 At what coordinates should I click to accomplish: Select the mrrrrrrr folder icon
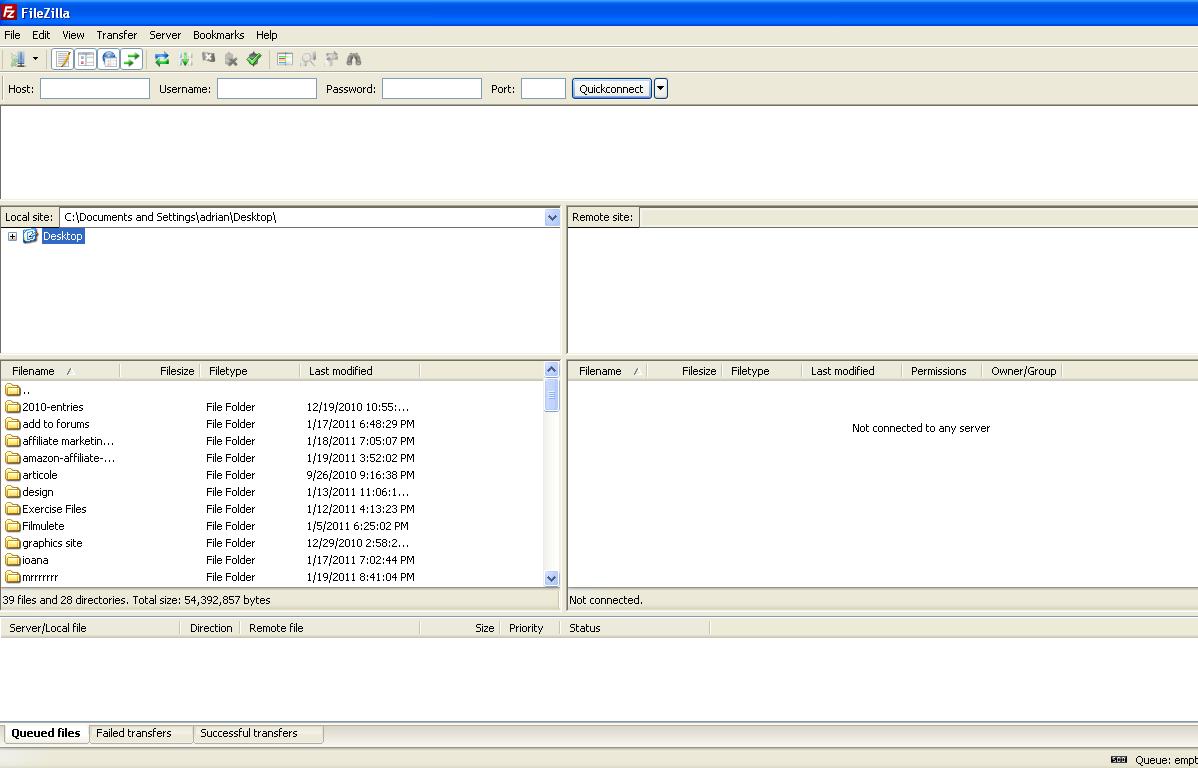(12, 577)
